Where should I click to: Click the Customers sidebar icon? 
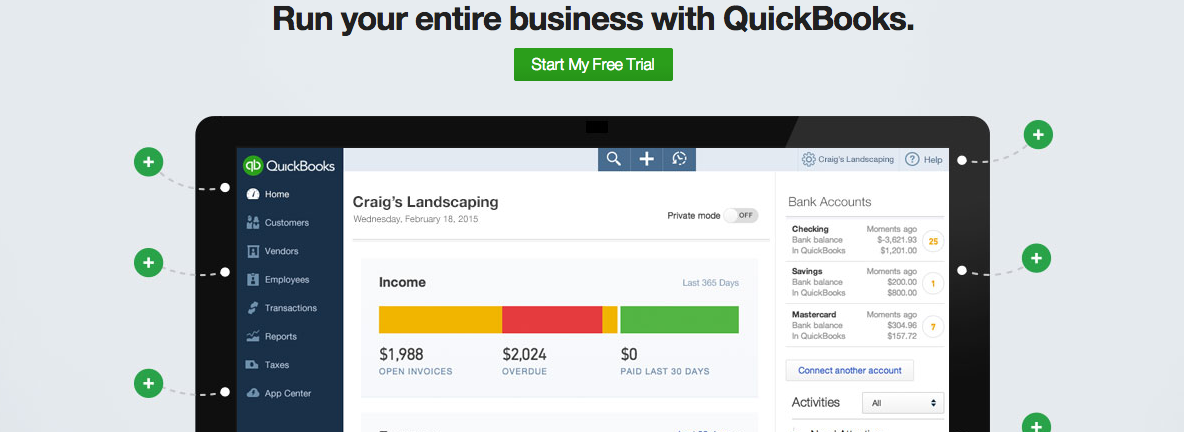253,223
